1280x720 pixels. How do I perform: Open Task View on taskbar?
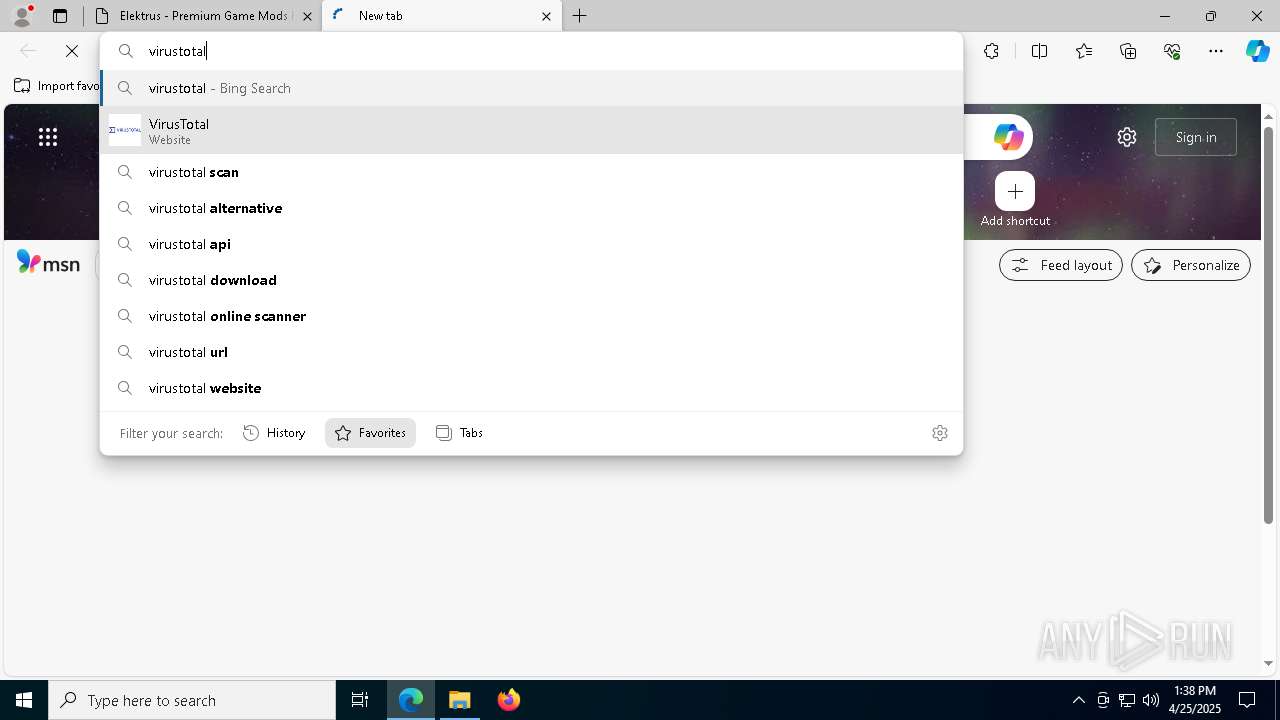coord(360,700)
